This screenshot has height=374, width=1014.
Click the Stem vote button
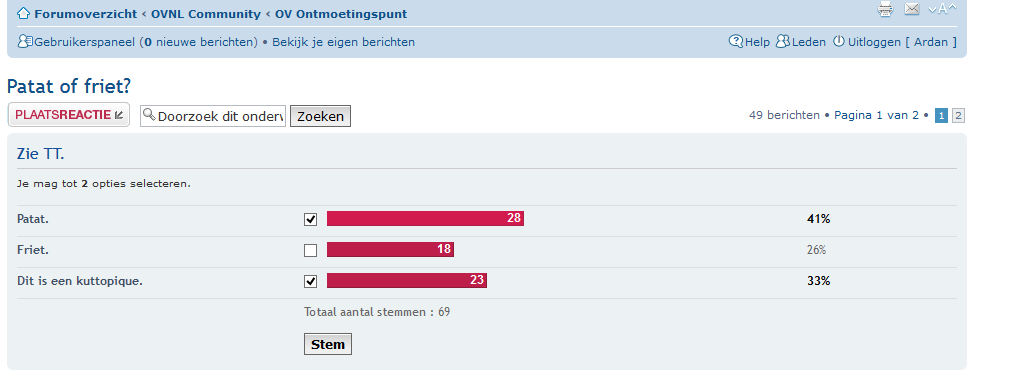point(328,344)
